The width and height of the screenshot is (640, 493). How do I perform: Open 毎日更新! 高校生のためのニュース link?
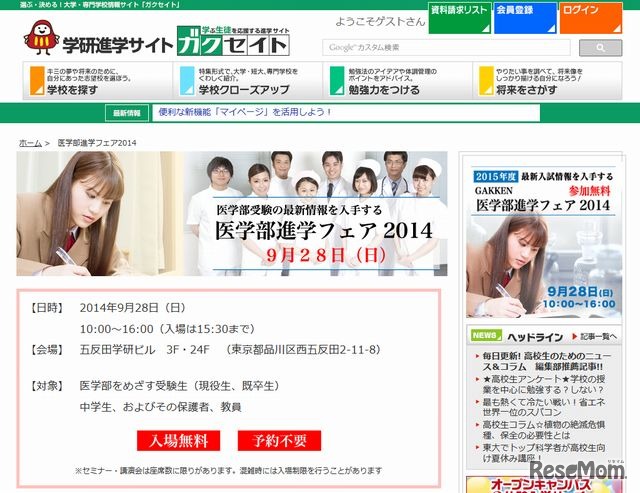click(x=547, y=361)
